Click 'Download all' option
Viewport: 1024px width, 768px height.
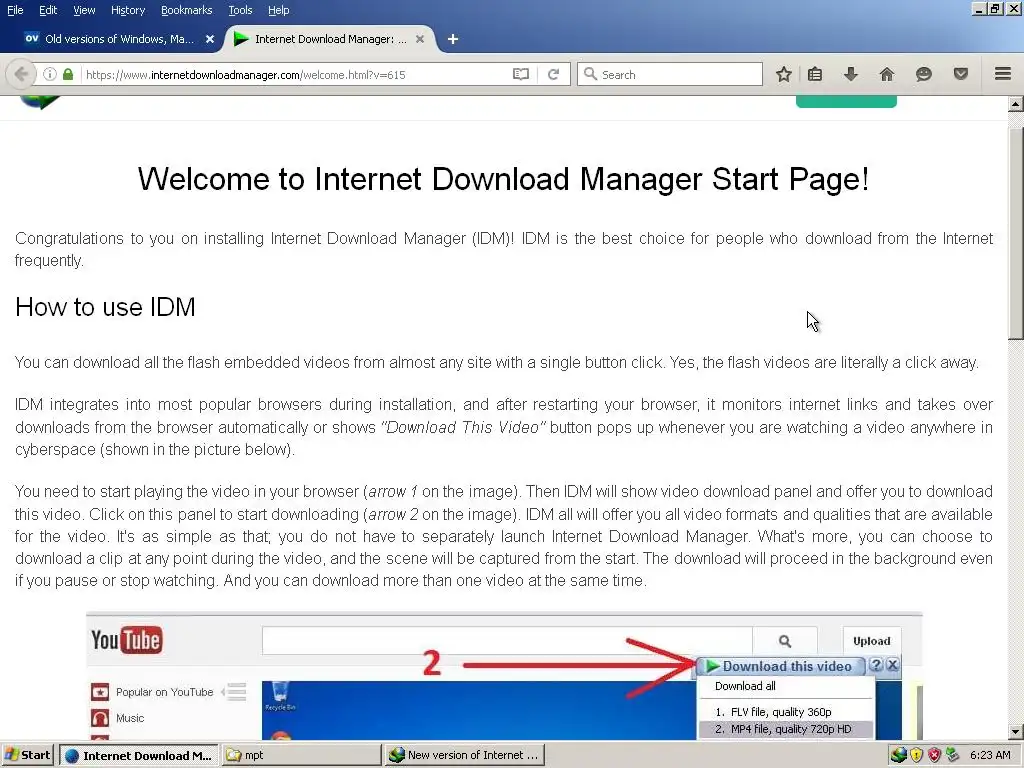[745, 686]
